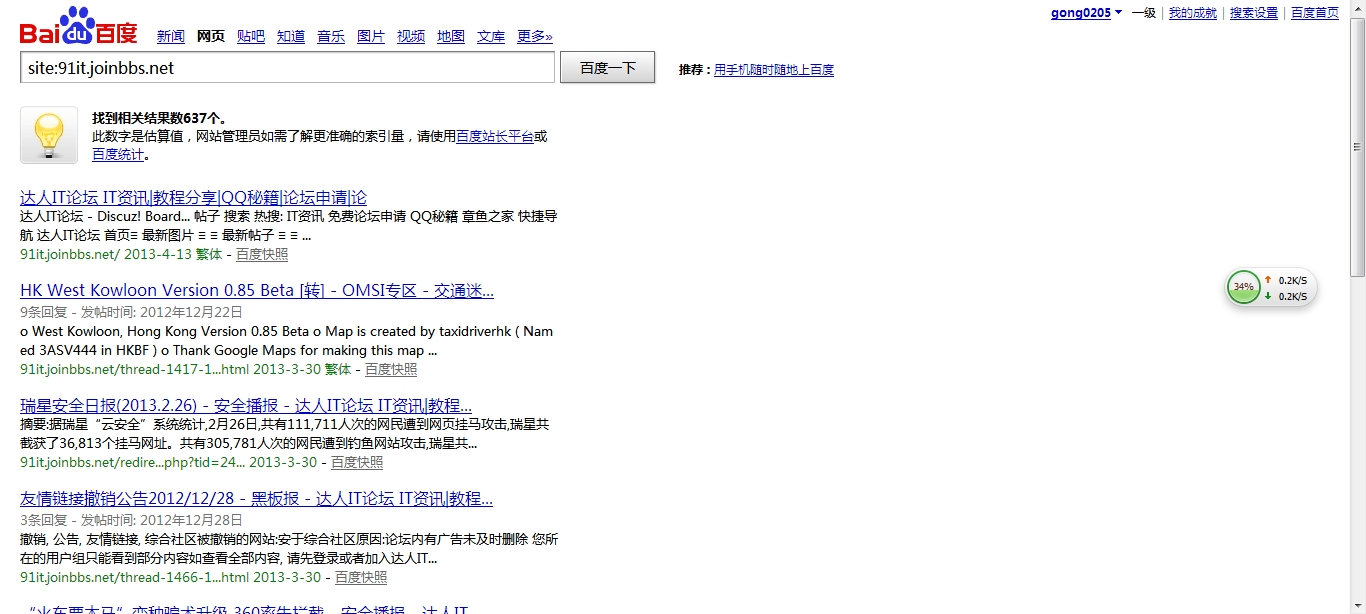The width and height of the screenshot is (1366, 614).
Task: Open 瑞星安全日报(2013.2.26) result
Action: click(x=246, y=406)
